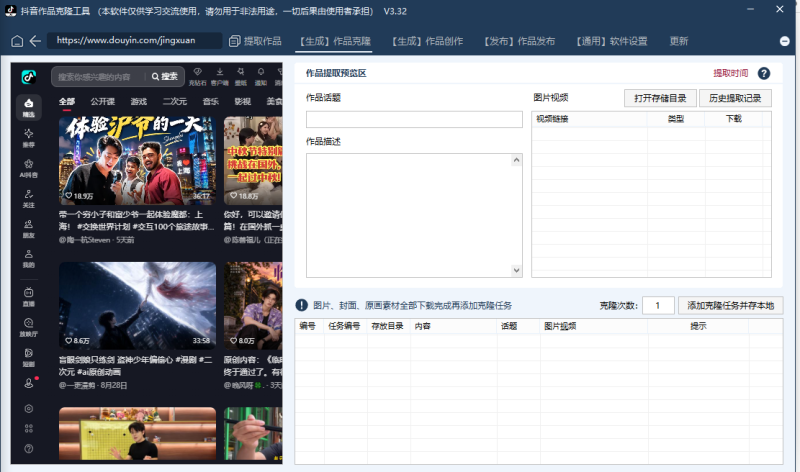800x472 pixels.
Task: Open the 更新 tab
Action: pos(679,41)
